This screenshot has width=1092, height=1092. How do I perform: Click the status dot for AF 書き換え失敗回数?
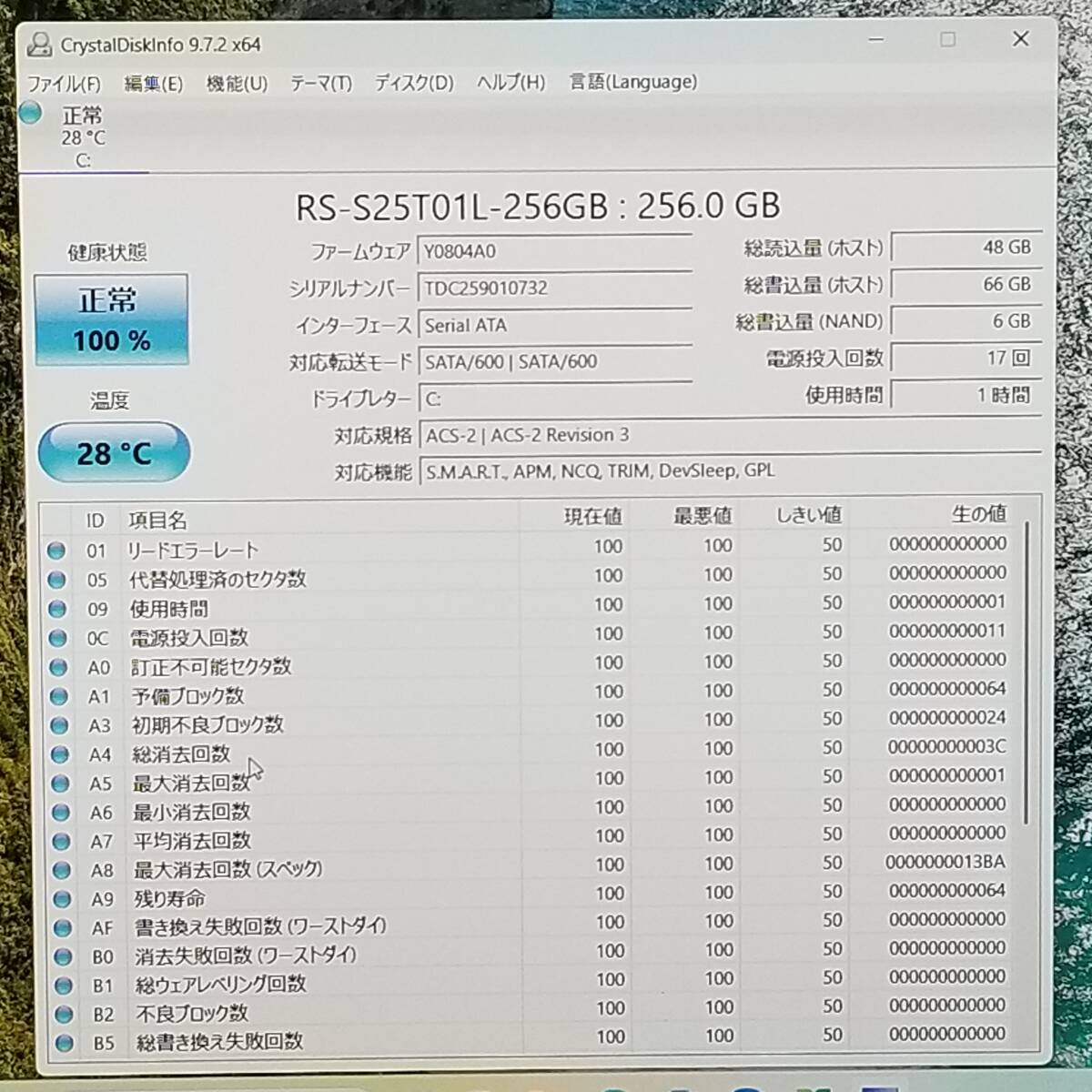(62, 927)
